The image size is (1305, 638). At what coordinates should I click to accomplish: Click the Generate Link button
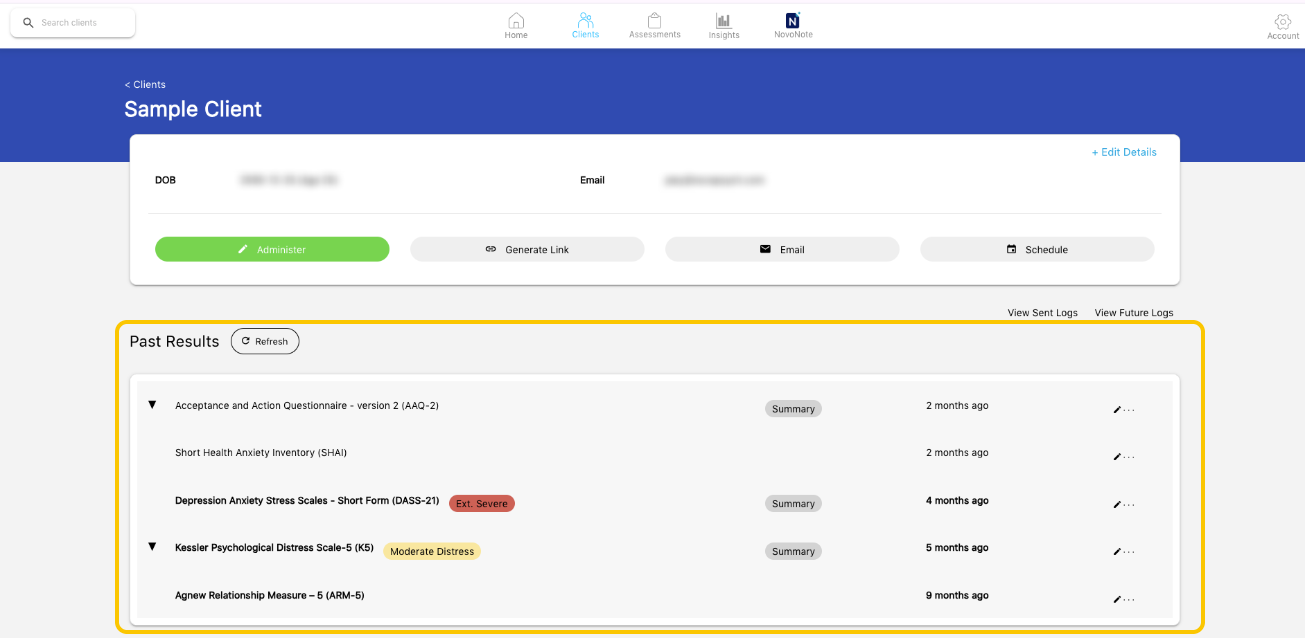[527, 249]
